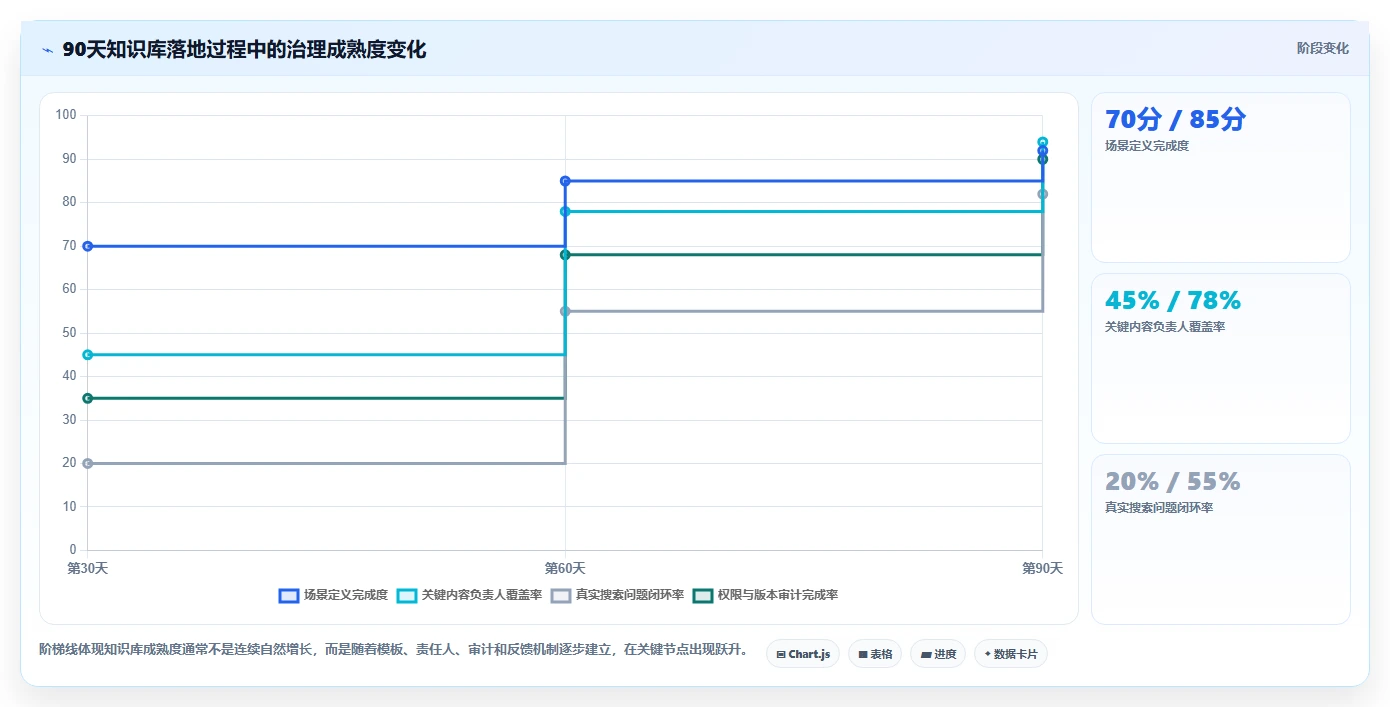Viewport: 1390px width, 707px height.
Task: Toggle the gray 真实搜索问题闭环率 legend swatch
Action: 561,595
